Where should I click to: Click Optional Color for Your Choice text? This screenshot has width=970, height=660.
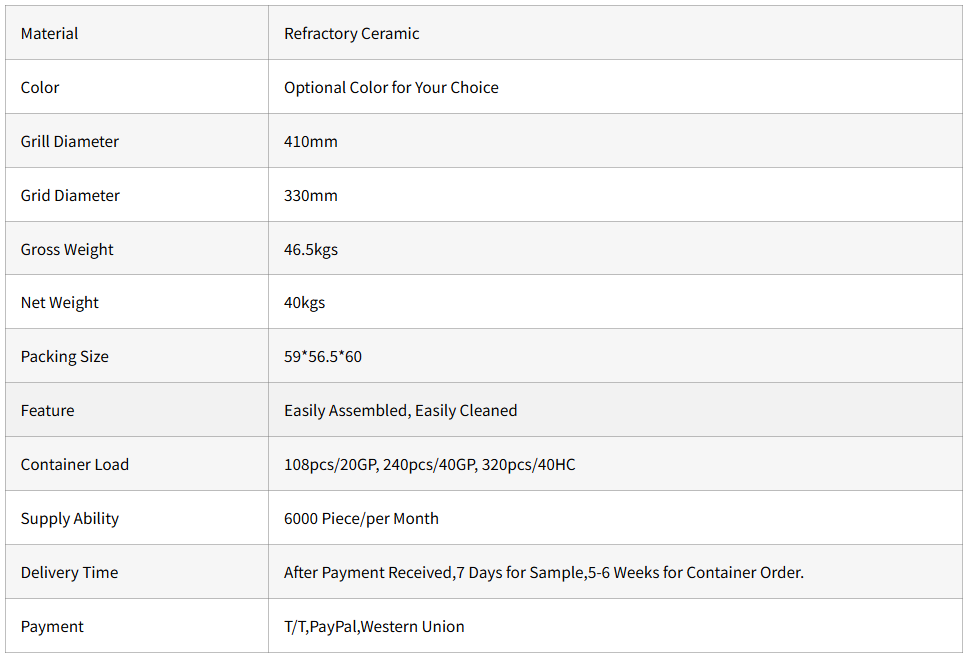(391, 88)
